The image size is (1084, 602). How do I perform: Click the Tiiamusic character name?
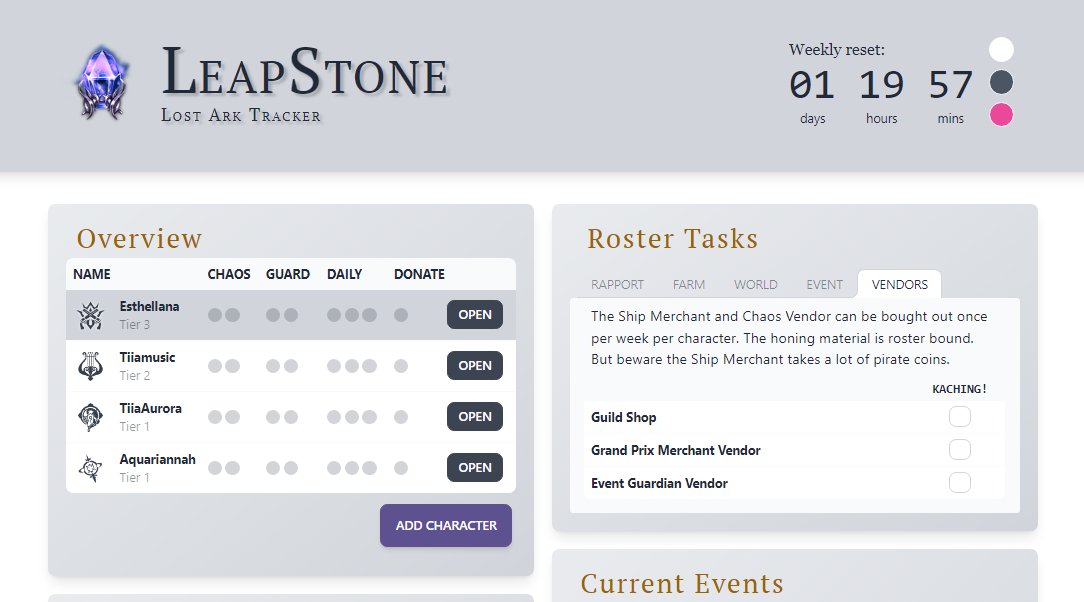click(x=147, y=357)
